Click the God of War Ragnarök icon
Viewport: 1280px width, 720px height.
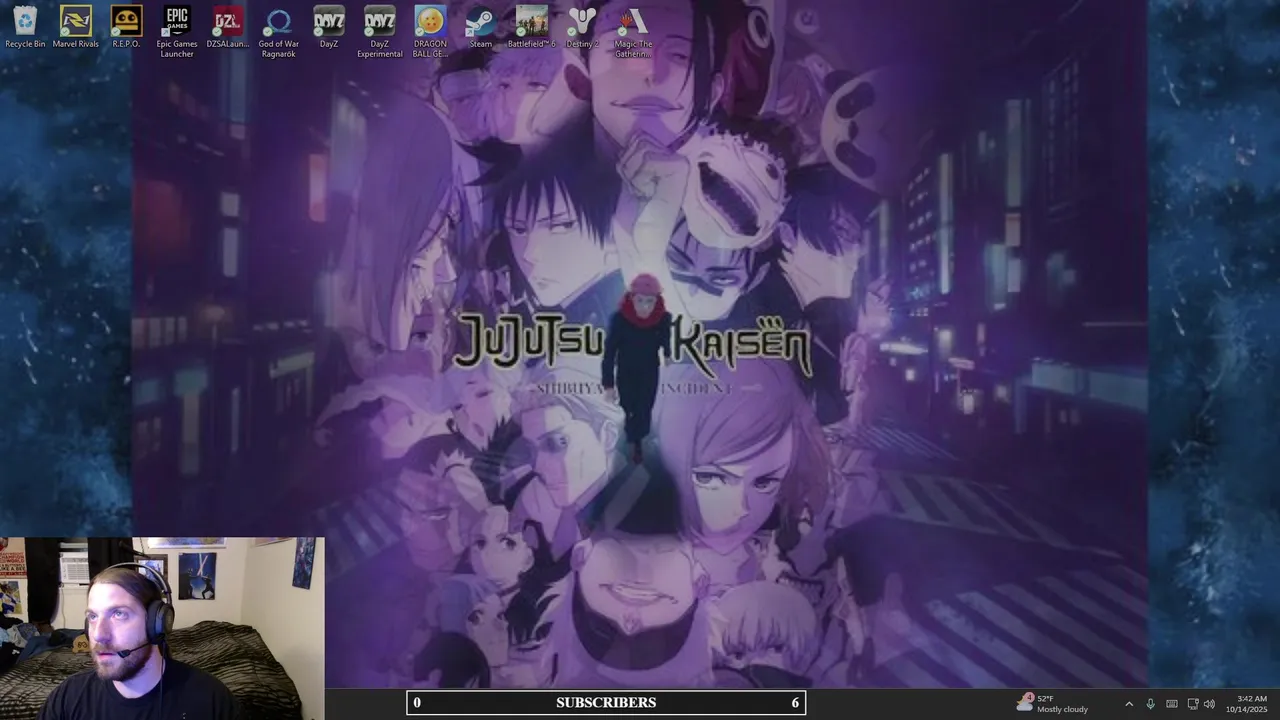278,32
